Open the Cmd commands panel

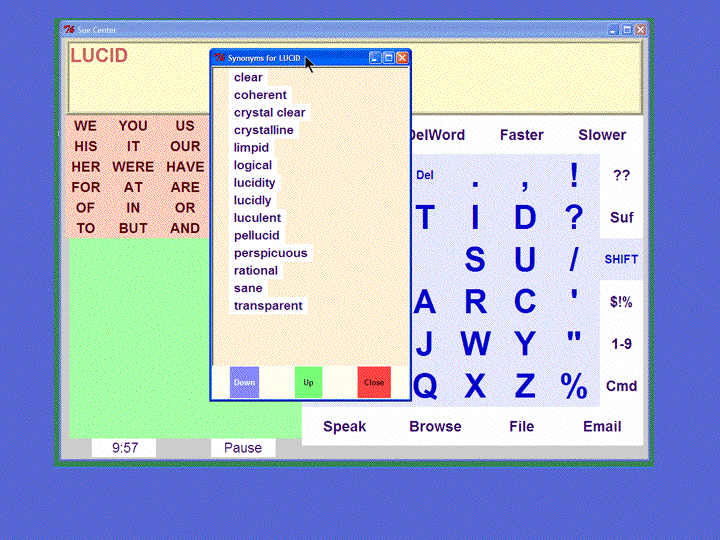point(621,386)
